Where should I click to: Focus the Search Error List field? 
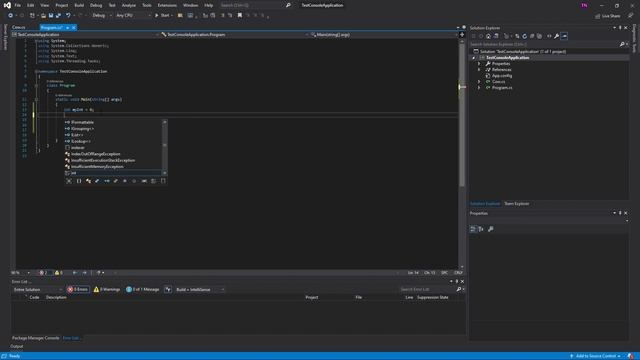pos(427,289)
